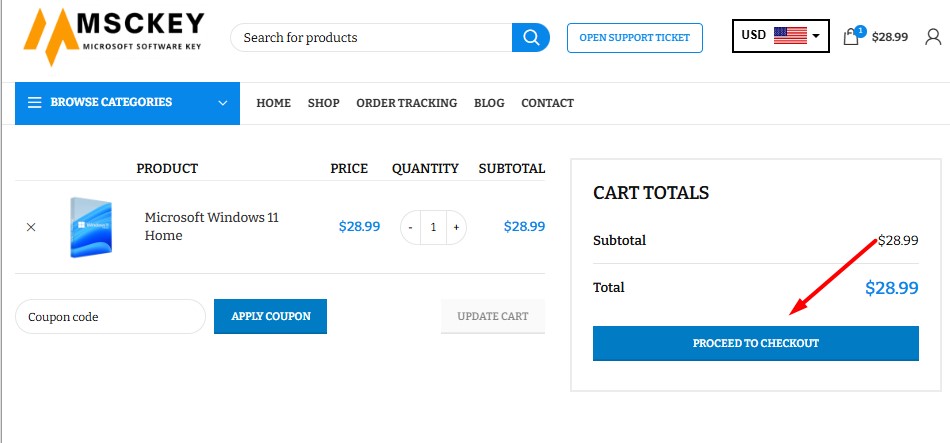The height and width of the screenshot is (443, 950).
Task: Click the magnifier search button
Action: (531, 38)
